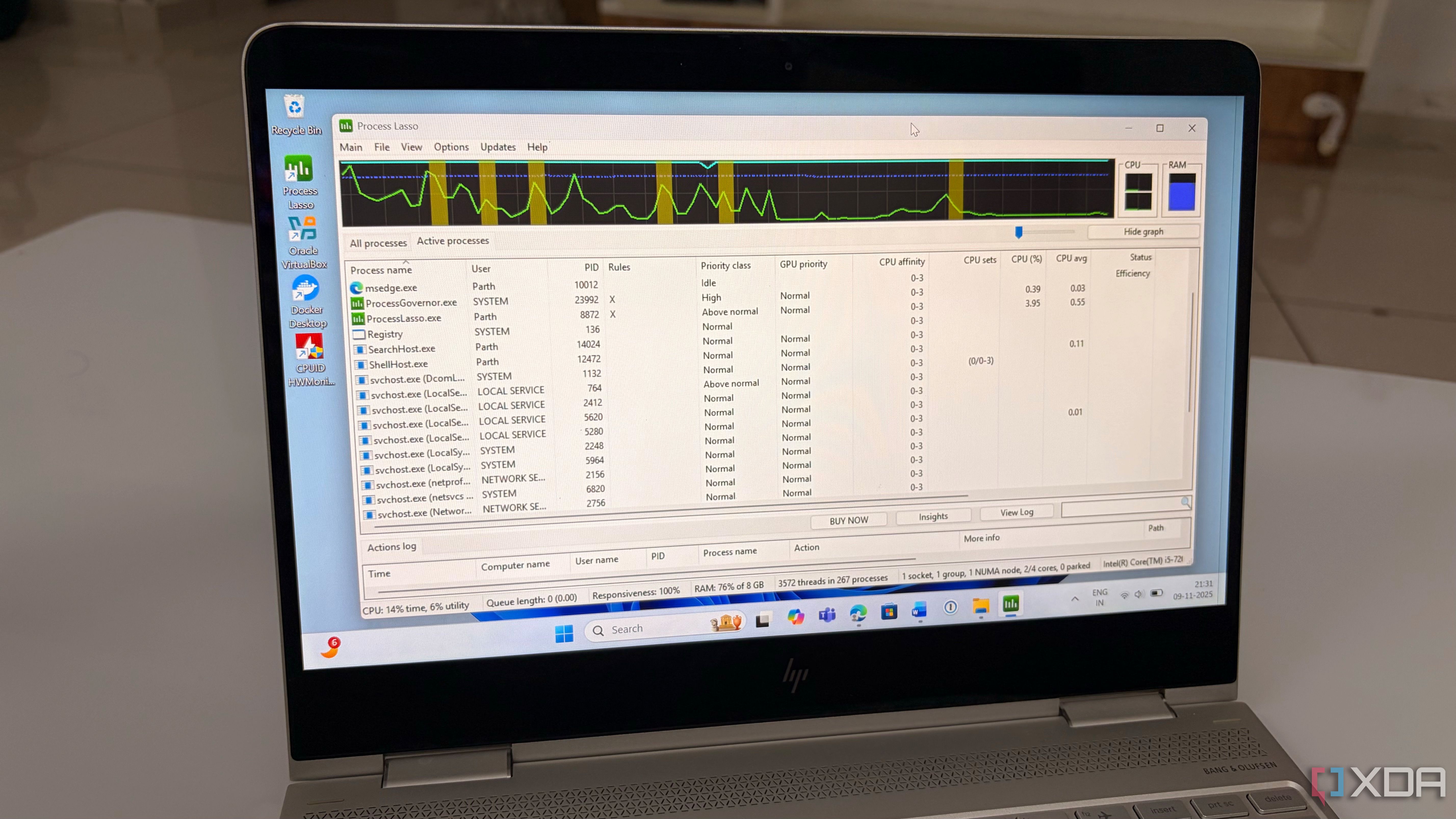Open the Recycle Bin desktop icon

(294, 107)
